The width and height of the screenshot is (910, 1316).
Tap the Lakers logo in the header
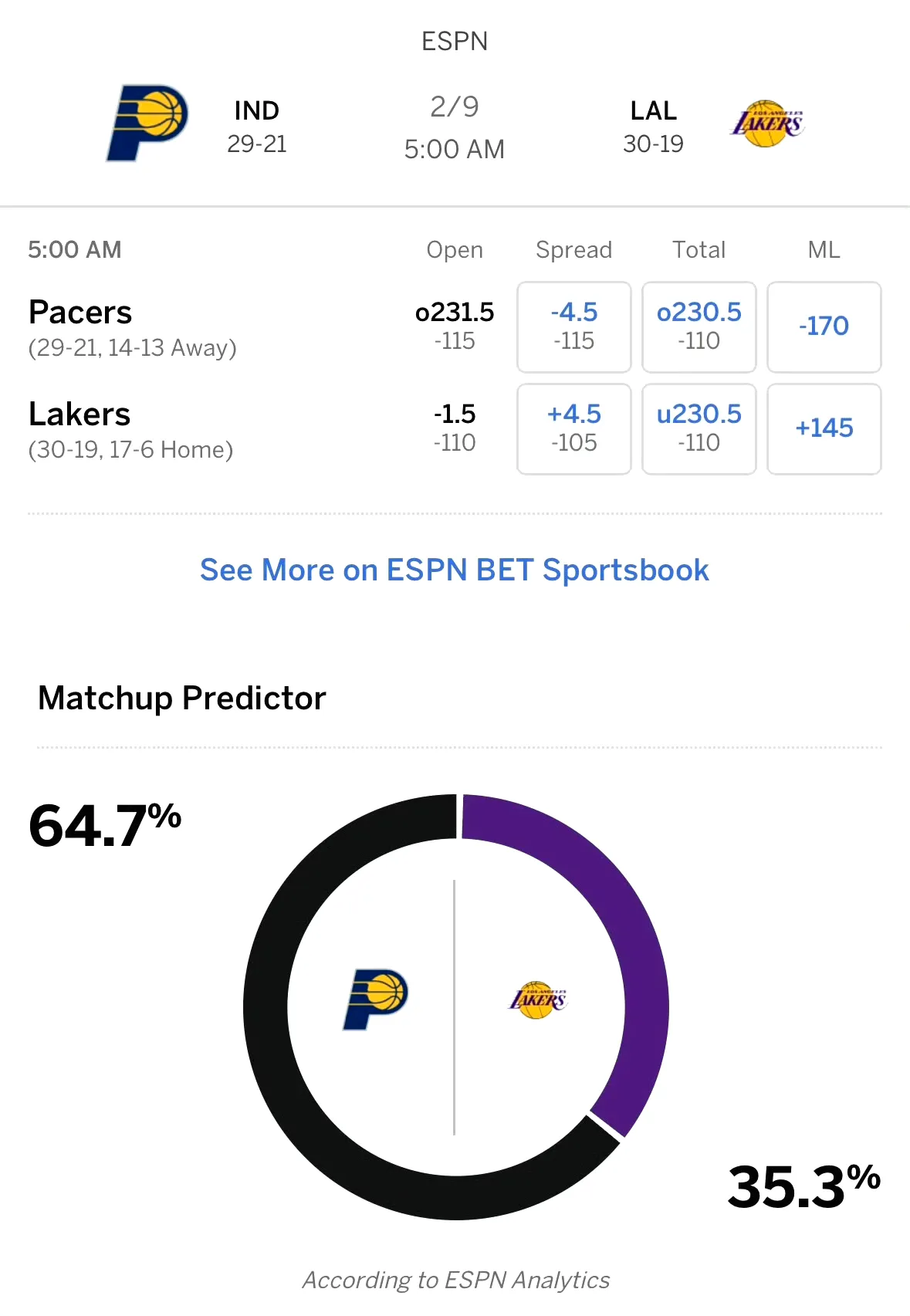click(767, 123)
